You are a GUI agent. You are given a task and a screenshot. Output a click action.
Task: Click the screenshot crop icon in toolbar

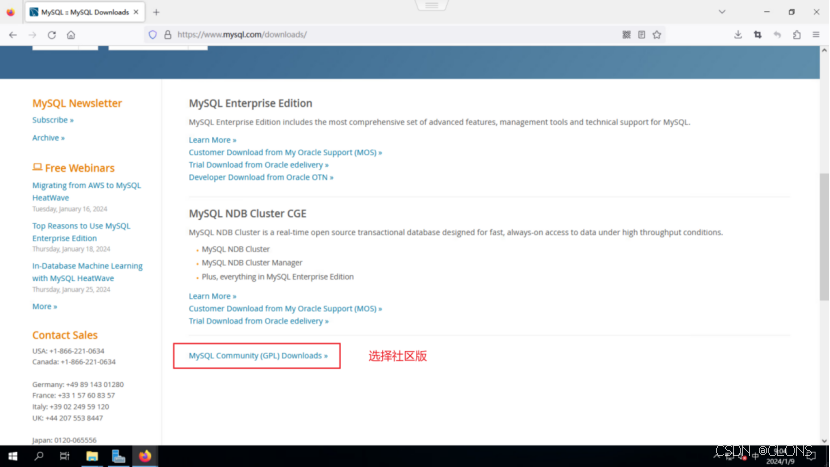coord(757,35)
